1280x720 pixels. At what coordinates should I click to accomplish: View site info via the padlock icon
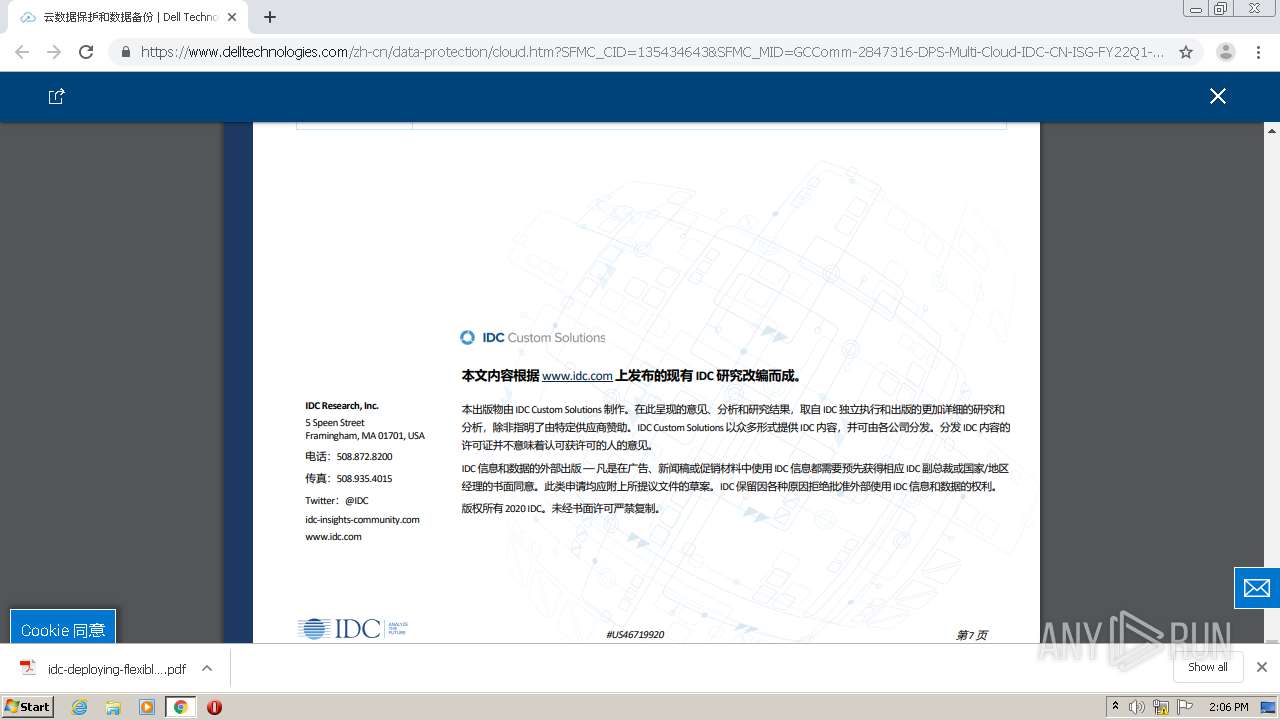click(x=125, y=52)
